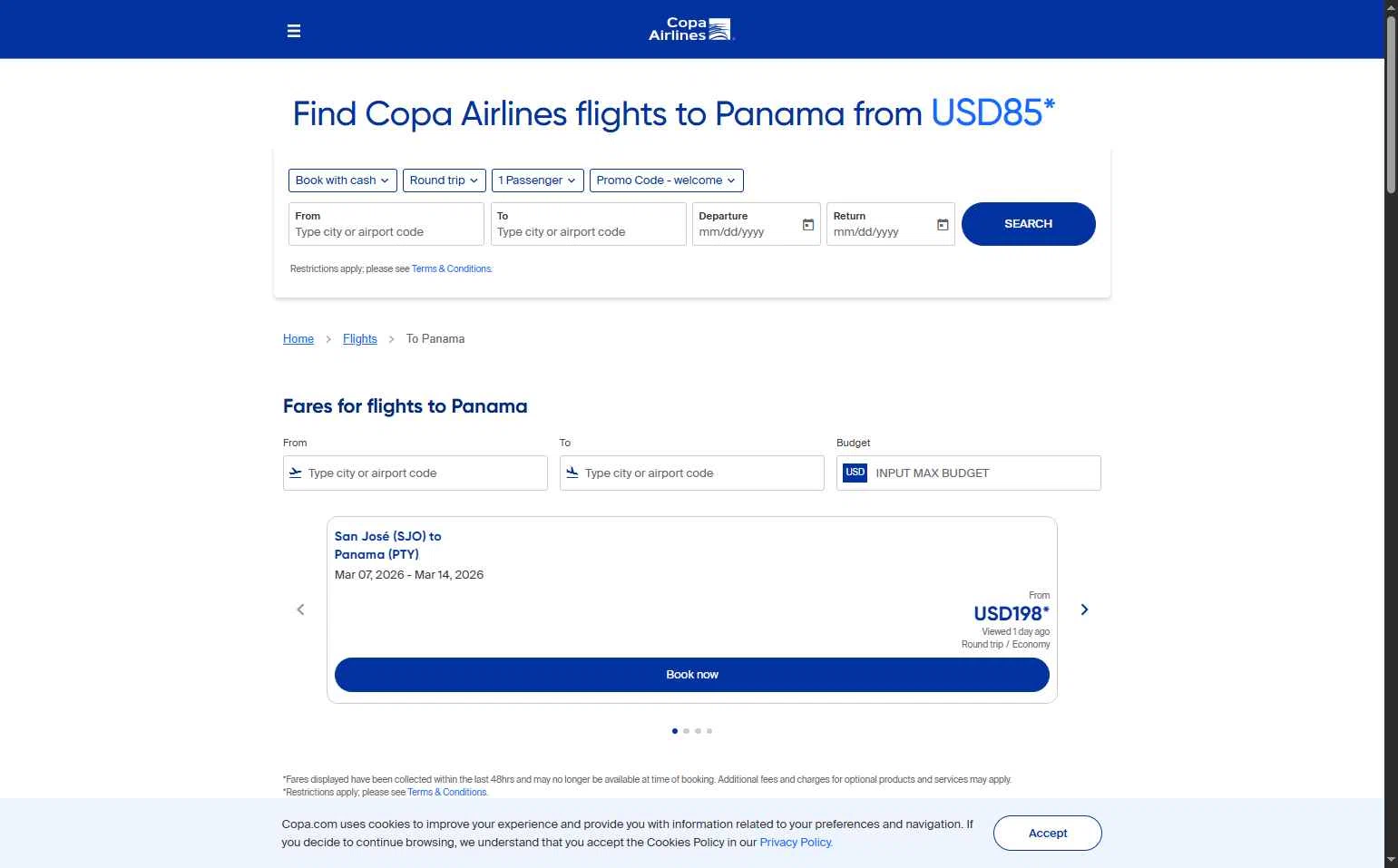
Task: Open the Privacy Policy link
Action: (796, 843)
